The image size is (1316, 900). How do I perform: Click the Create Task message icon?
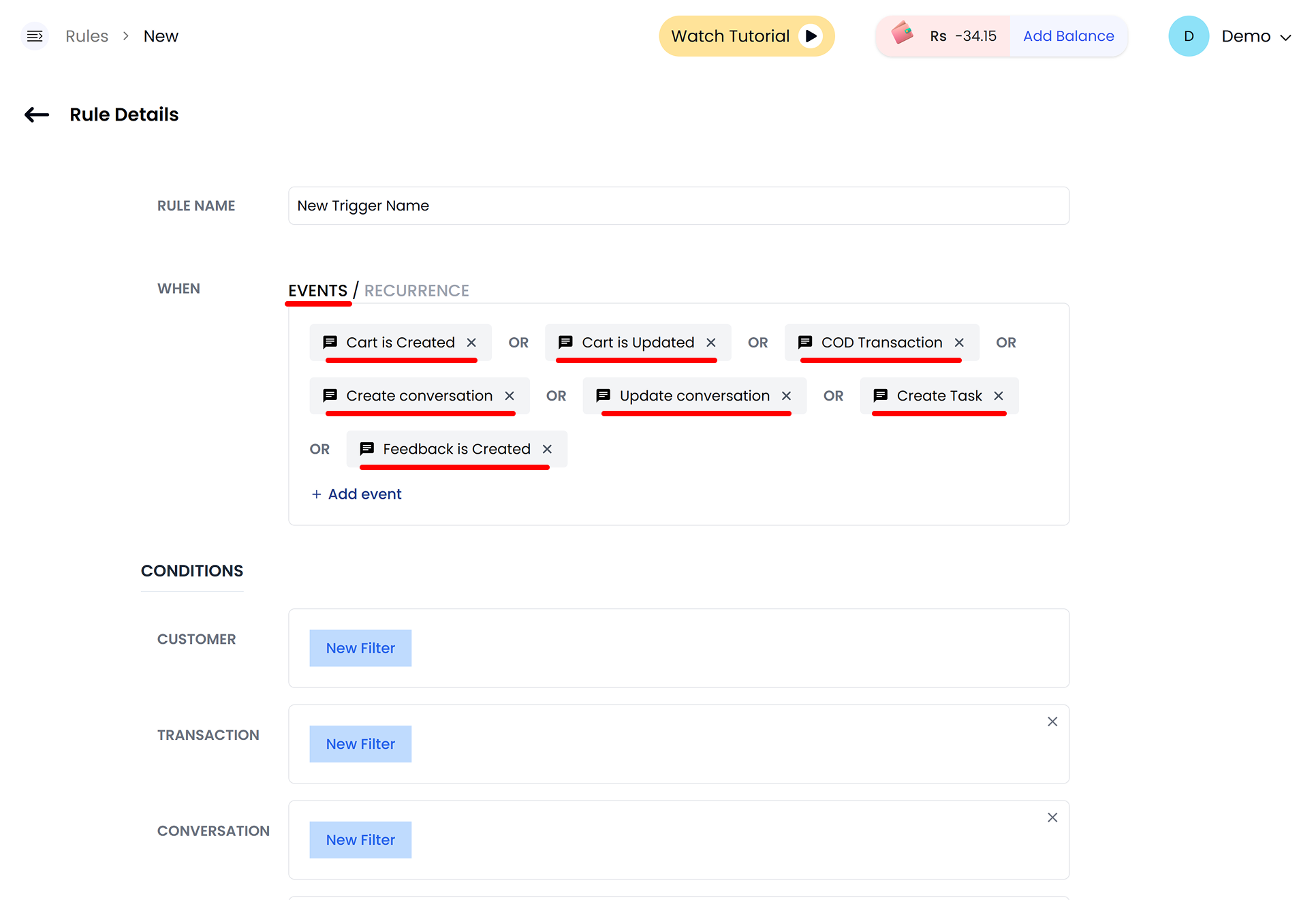[881, 395]
